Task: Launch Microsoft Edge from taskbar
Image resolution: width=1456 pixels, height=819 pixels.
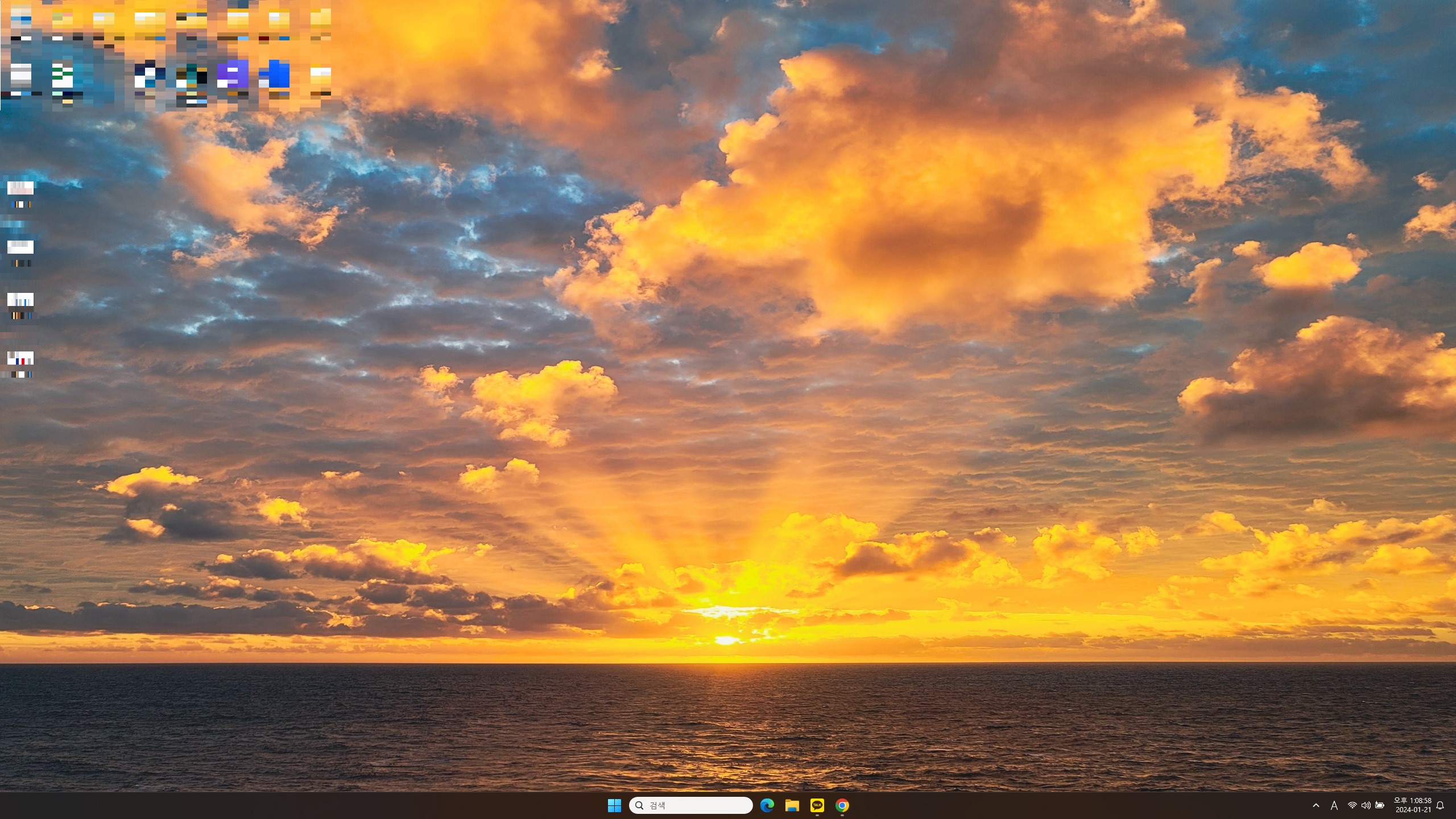Action: pos(767,805)
